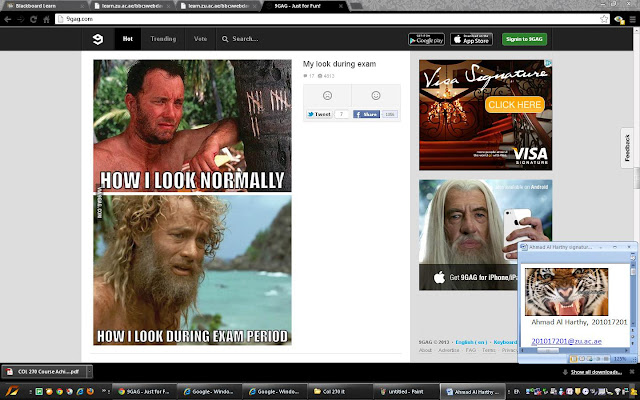Open the Advertise footer link

[x=448, y=350]
